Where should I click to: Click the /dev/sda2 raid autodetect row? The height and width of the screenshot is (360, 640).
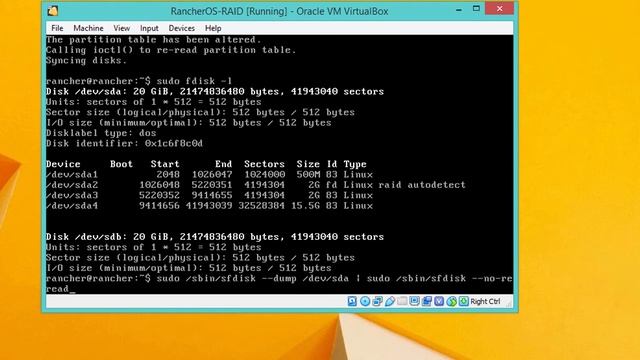point(256,185)
